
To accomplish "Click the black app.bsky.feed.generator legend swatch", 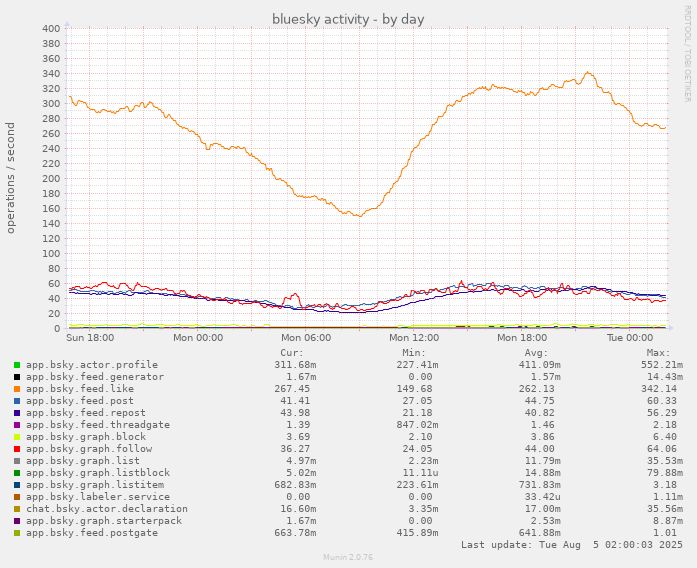I will point(17,377).
